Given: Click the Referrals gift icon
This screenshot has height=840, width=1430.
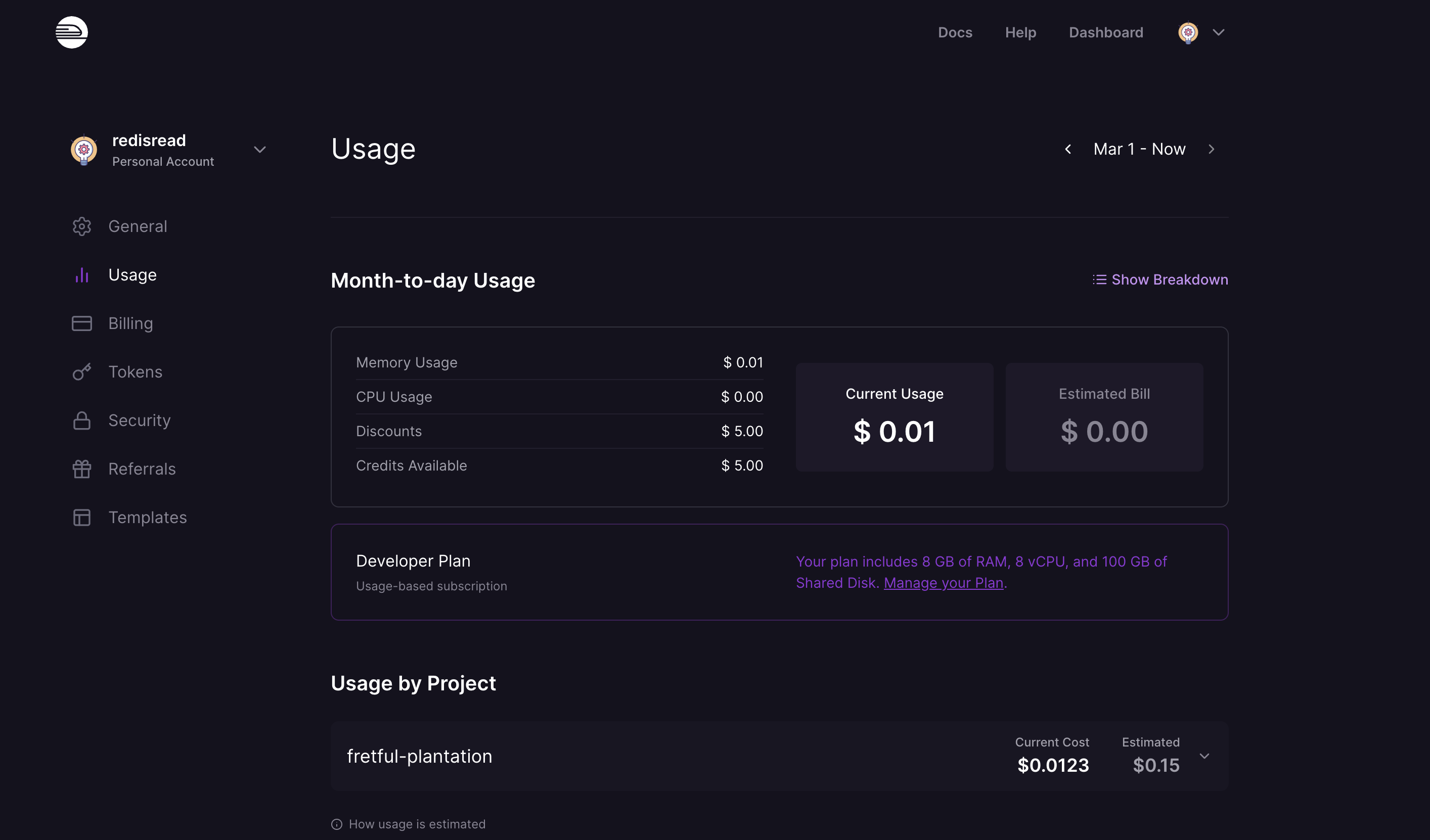Looking at the screenshot, I should 82,469.
